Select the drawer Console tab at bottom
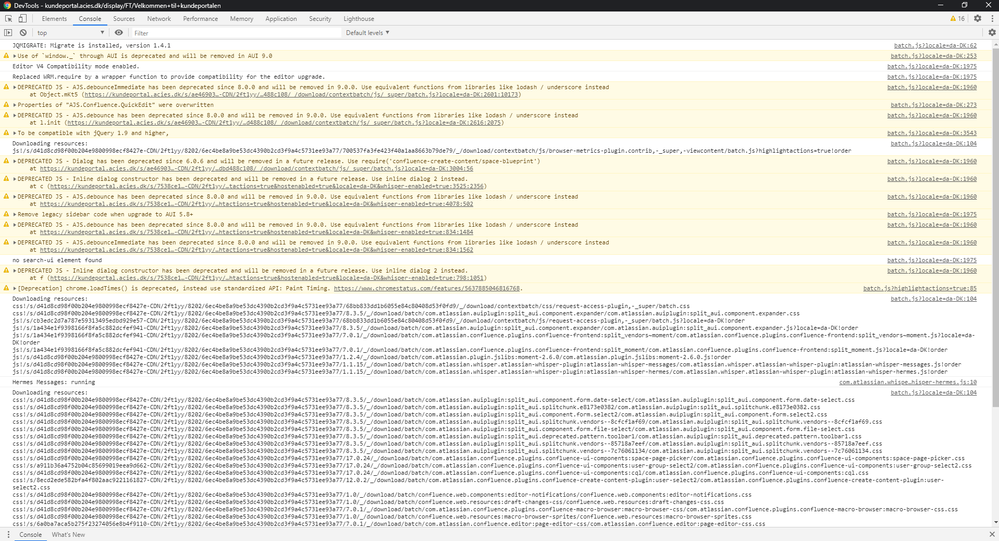Viewport: 999px width, 541px height. coord(30,535)
